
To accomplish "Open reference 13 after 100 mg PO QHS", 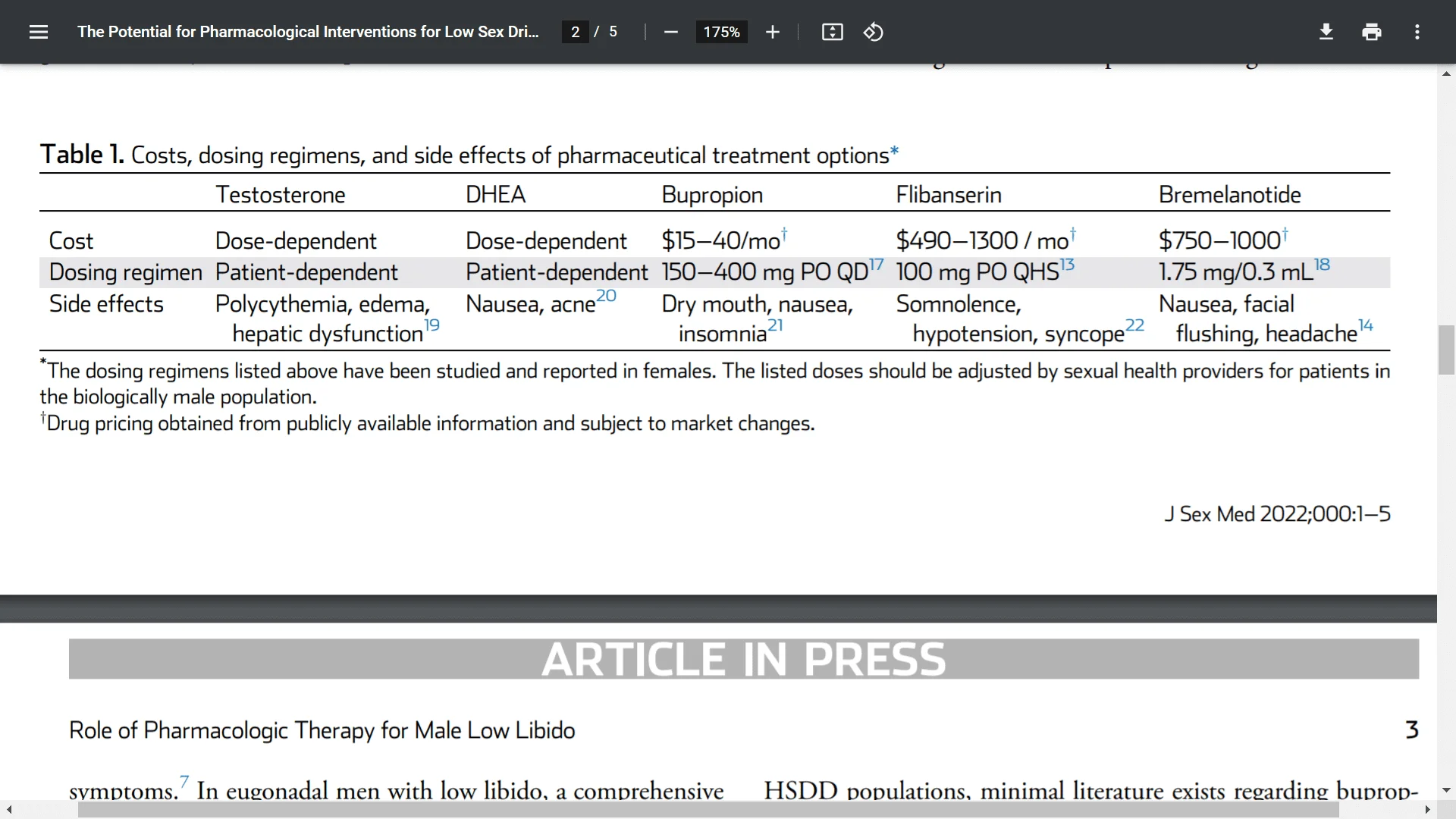I will click(x=1067, y=264).
